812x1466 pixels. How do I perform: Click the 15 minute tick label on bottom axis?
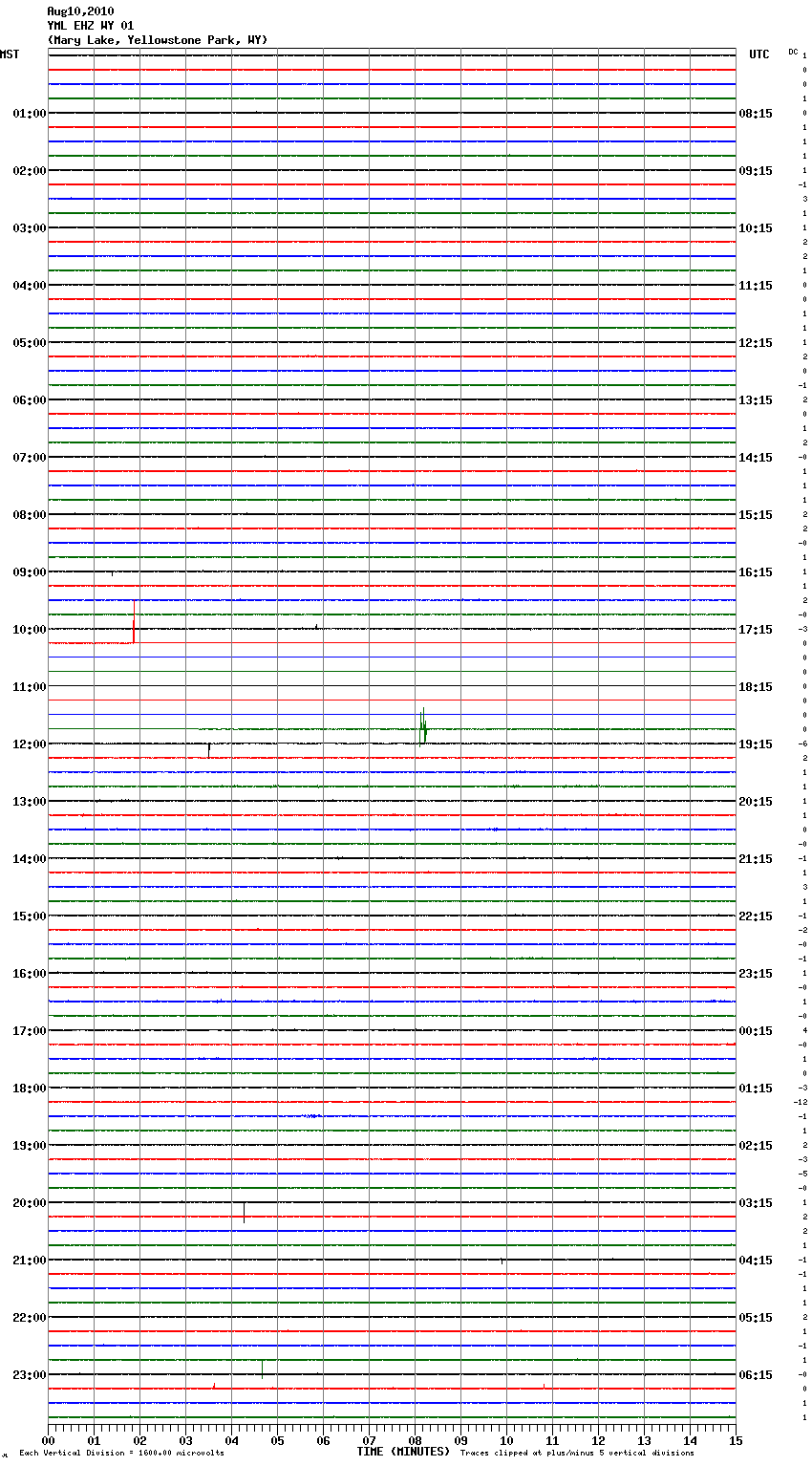click(x=735, y=1440)
